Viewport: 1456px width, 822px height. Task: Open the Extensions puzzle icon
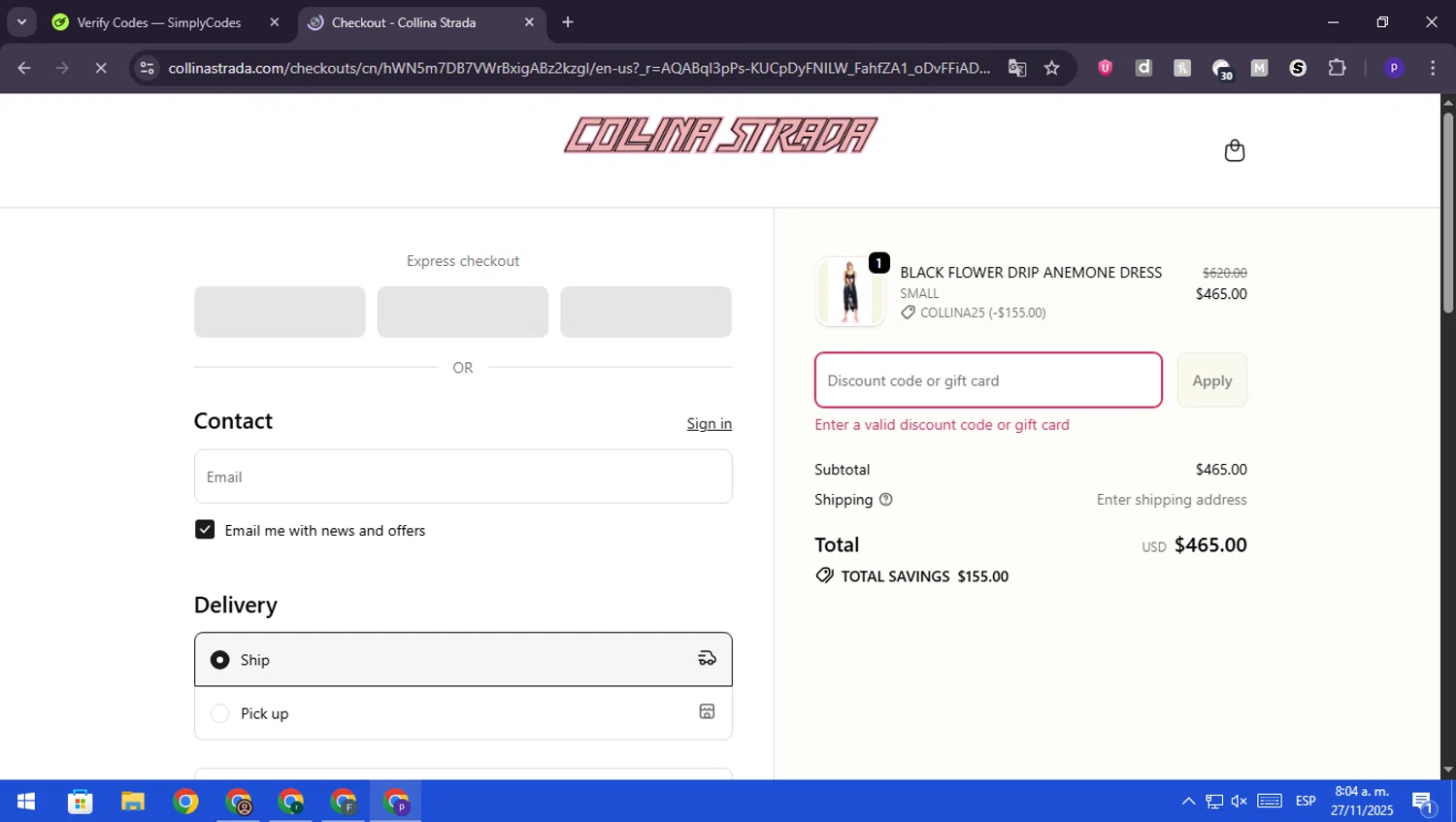1337,68
